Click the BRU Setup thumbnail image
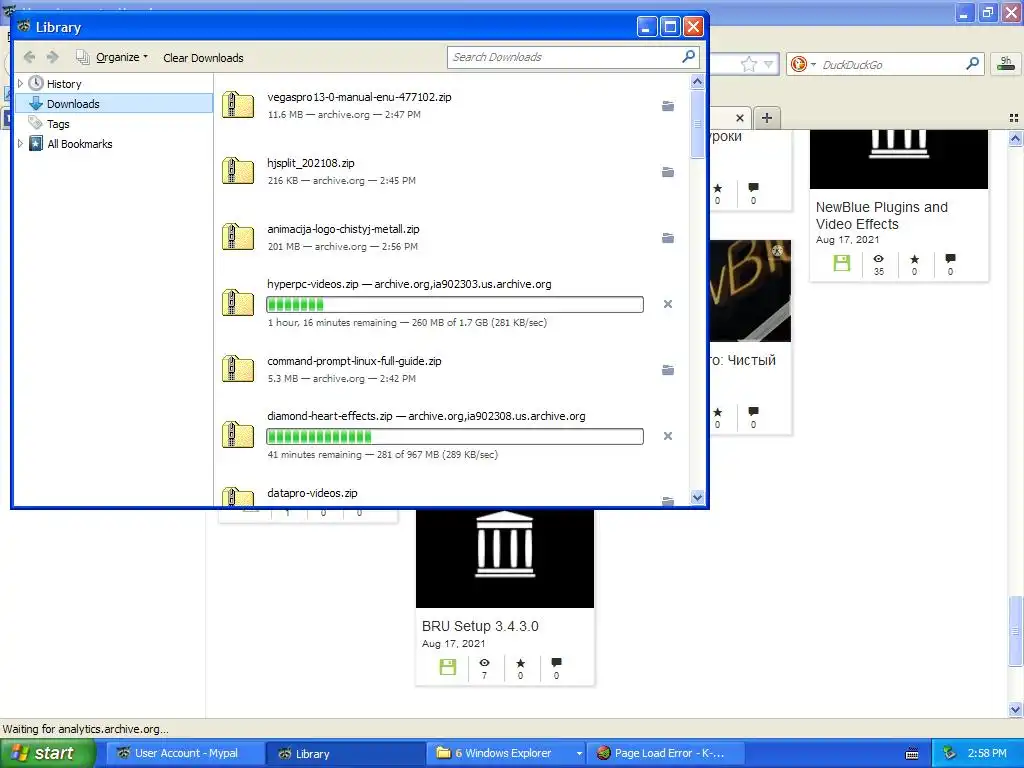This screenshot has height=768, width=1024. 505,558
